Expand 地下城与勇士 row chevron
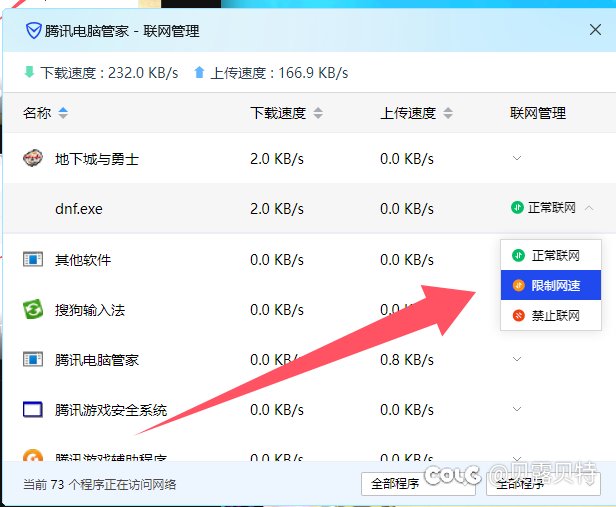 pos(517,158)
